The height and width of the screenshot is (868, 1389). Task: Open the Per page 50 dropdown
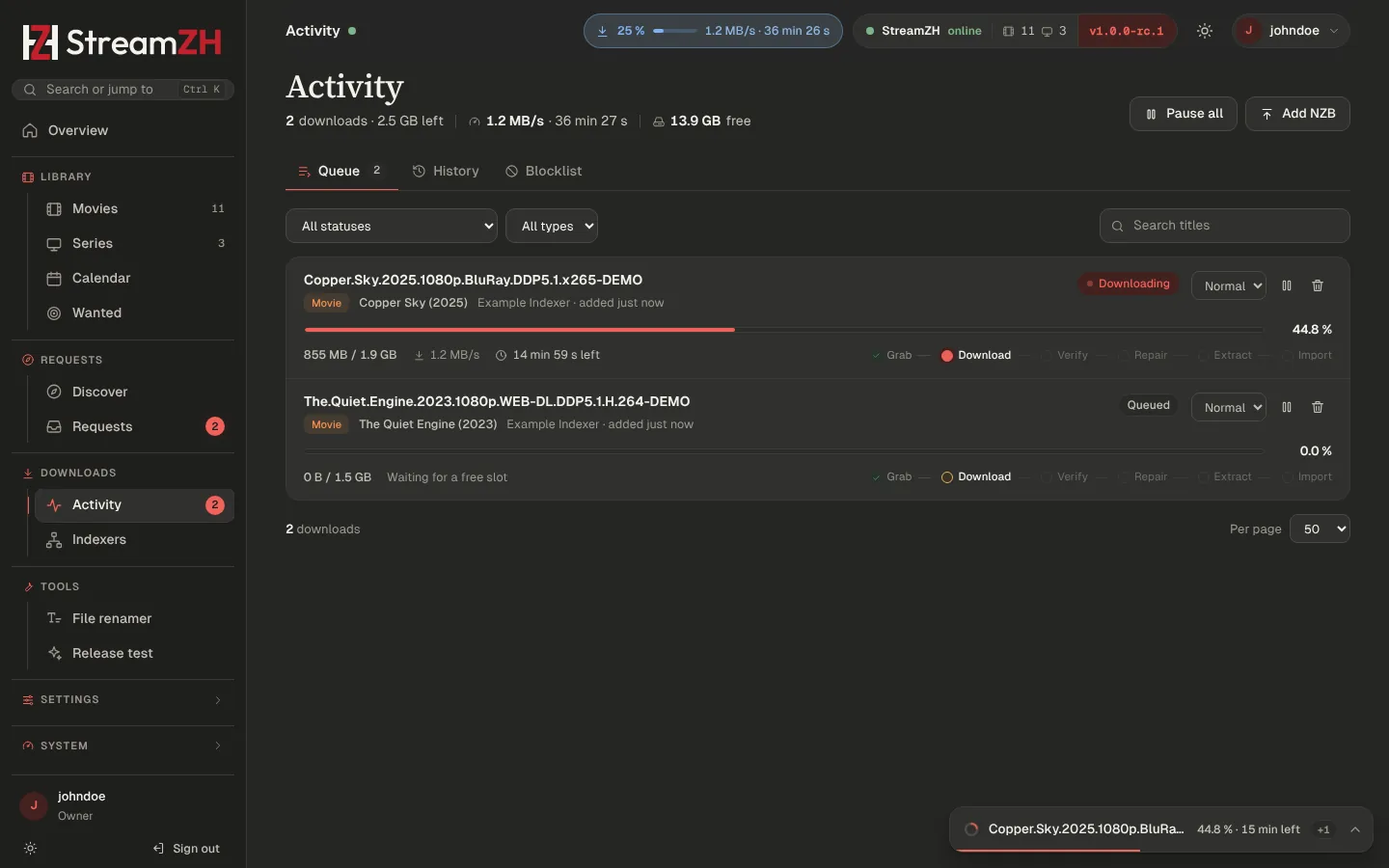pyautogui.click(x=1320, y=529)
